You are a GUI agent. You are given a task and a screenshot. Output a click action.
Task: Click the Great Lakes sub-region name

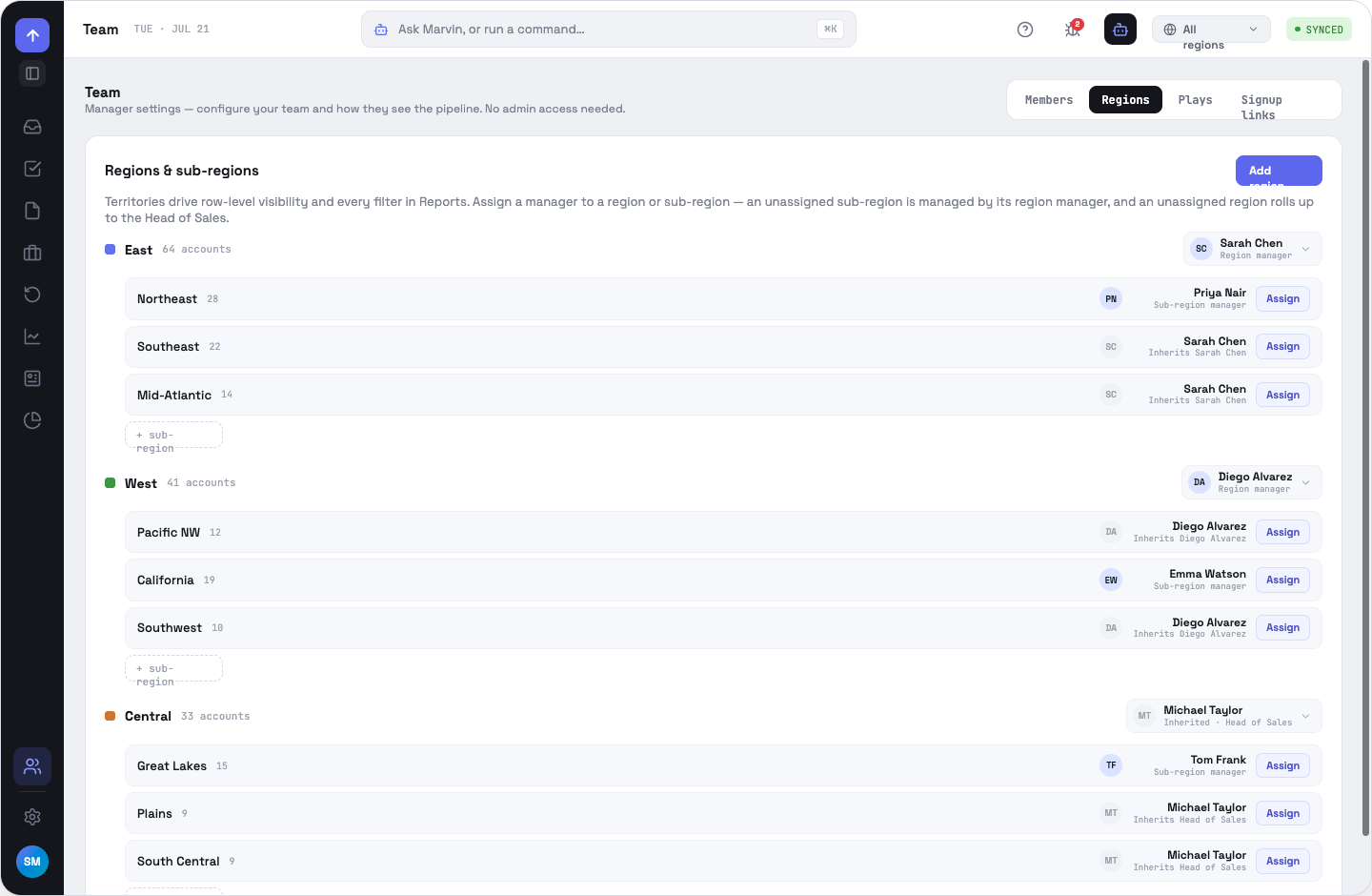coord(171,766)
